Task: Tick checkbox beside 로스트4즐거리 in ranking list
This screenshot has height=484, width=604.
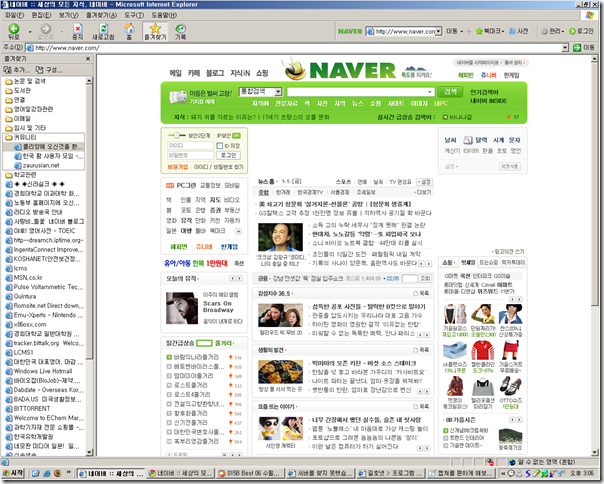Action: coord(169,395)
